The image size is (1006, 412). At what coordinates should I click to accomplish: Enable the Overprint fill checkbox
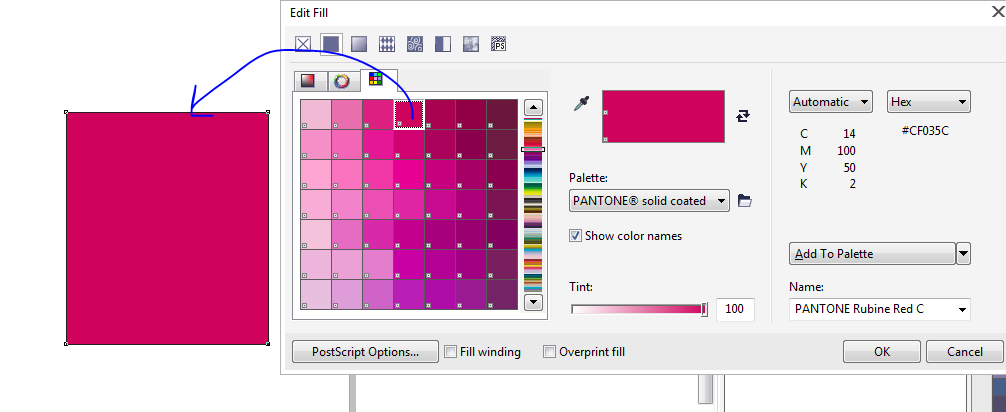pyautogui.click(x=549, y=352)
